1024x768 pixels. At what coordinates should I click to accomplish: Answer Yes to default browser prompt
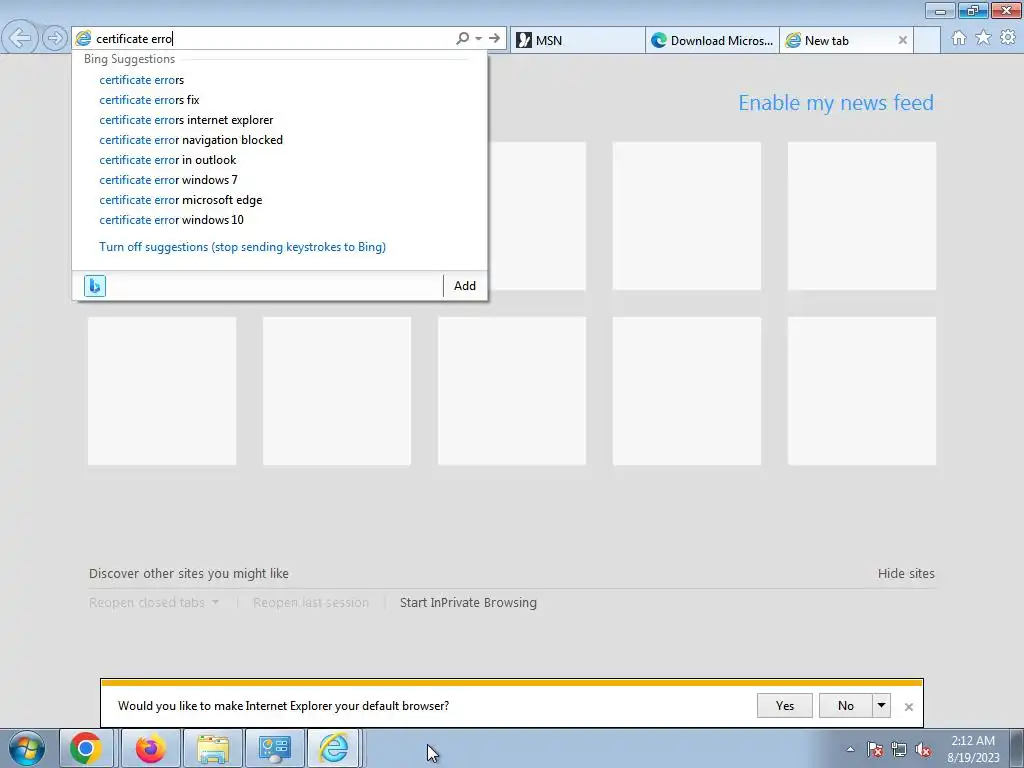click(784, 706)
